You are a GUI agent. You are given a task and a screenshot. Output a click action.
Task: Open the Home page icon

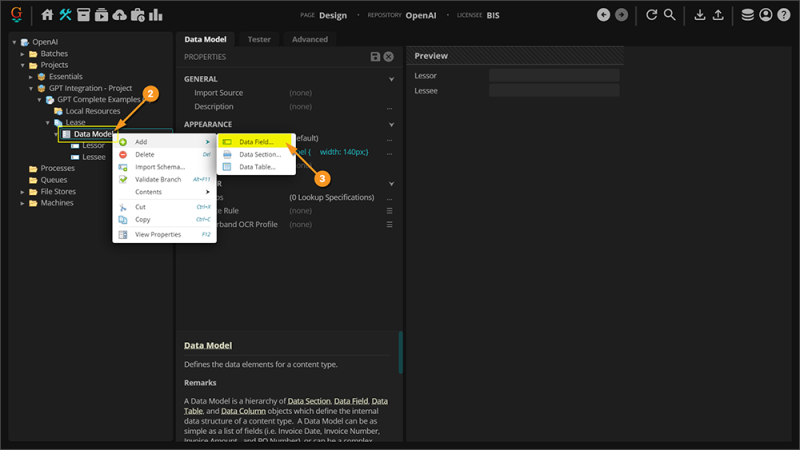tap(47, 15)
